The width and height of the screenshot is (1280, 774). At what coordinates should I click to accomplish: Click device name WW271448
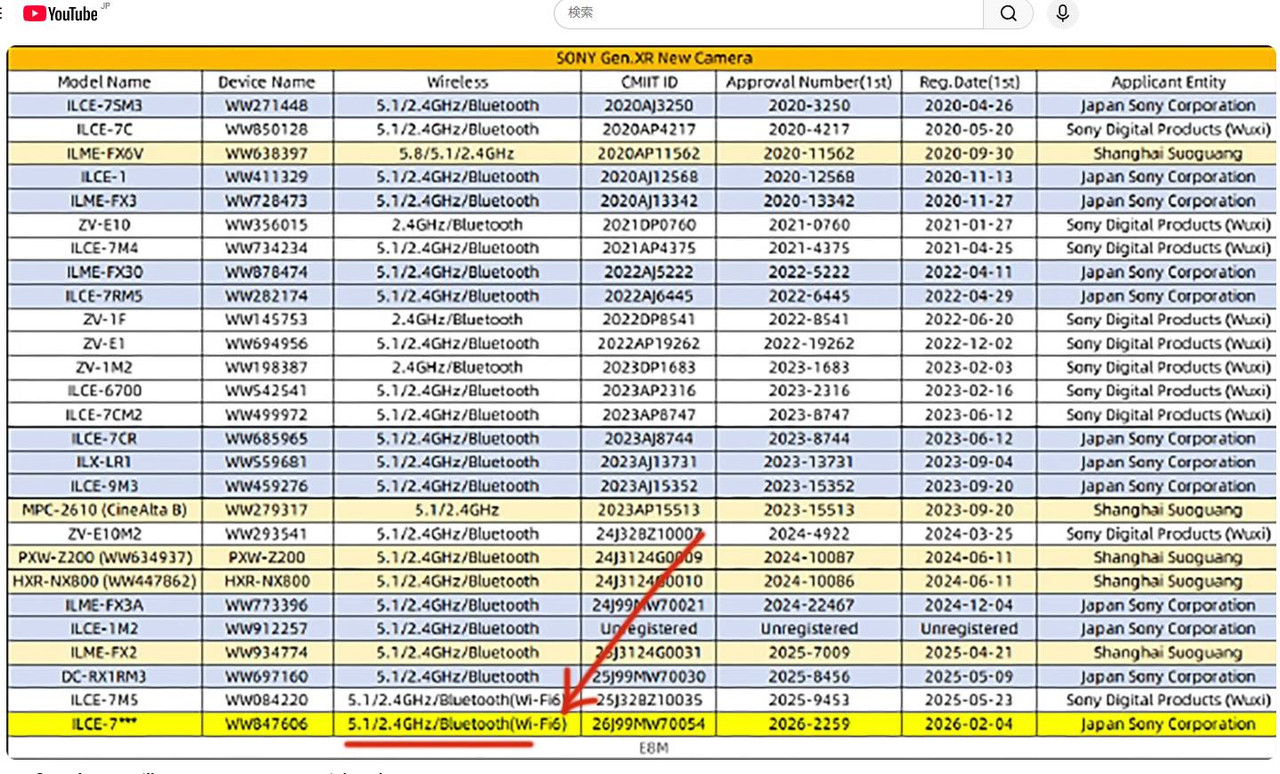tap(267, 105)
